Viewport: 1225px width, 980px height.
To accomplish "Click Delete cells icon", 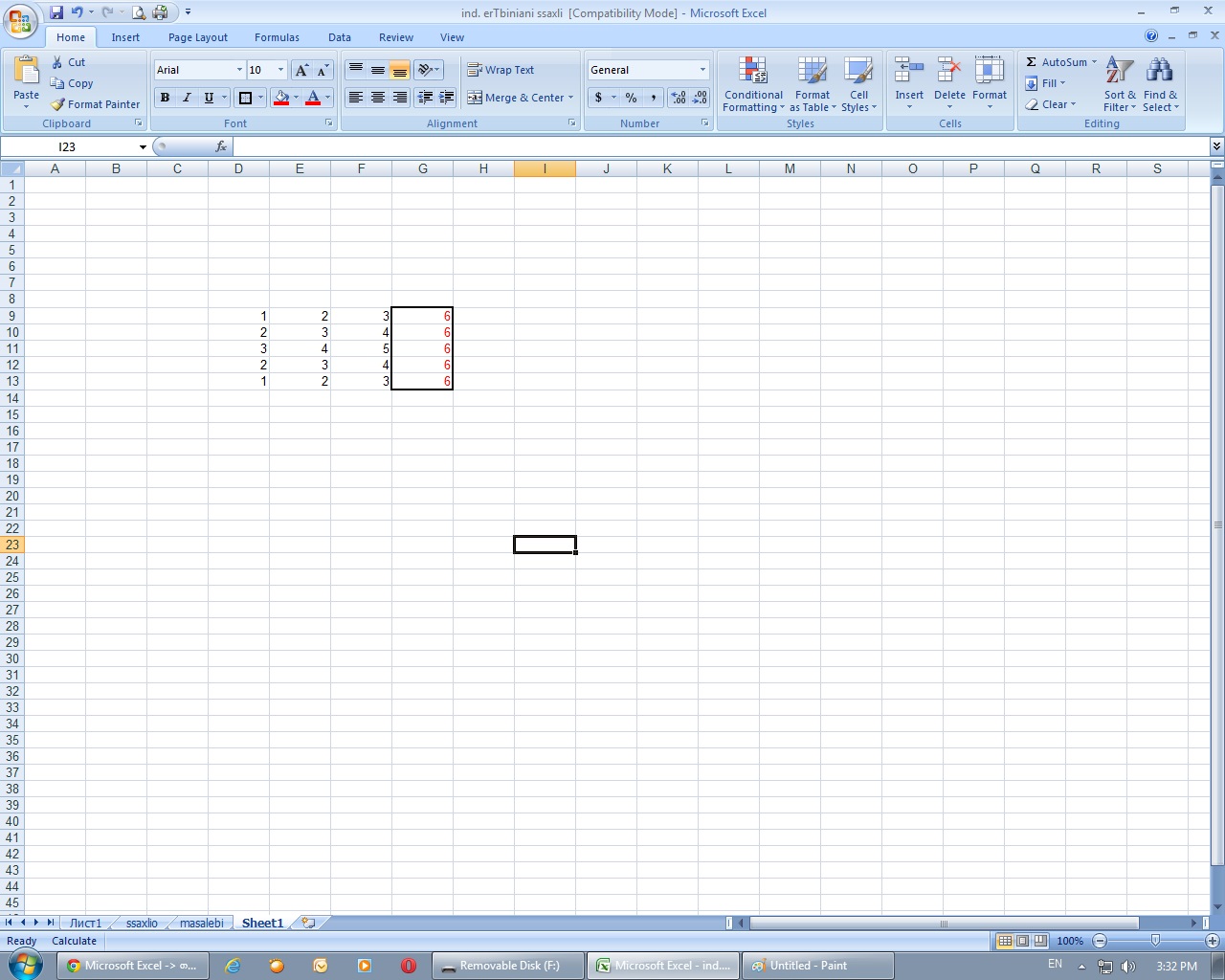I will pos(948,72).
